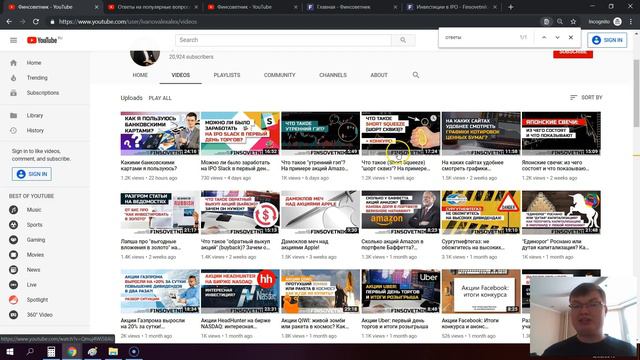Open the Windows Start menu
640x360 pixels.
9,351
